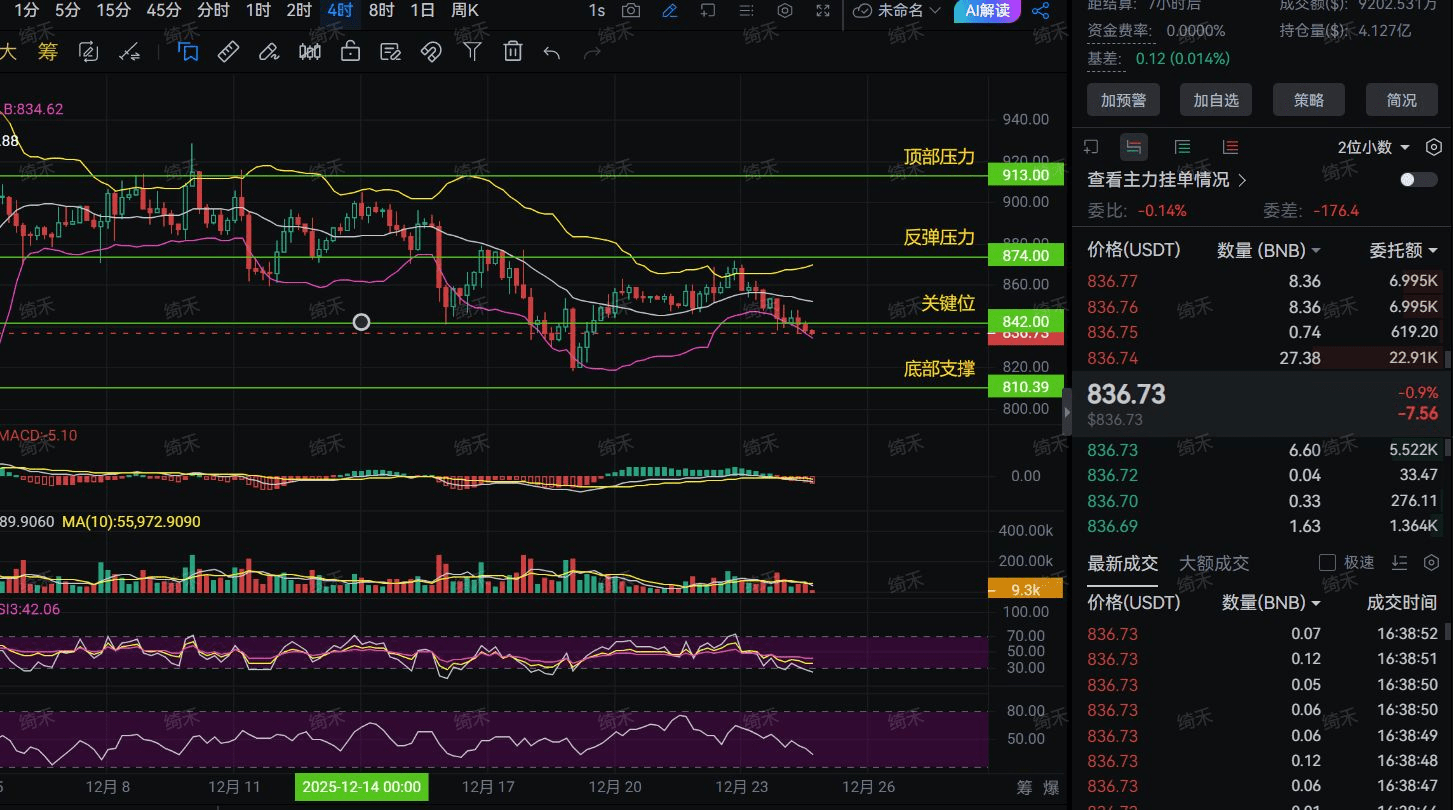Click the layout list icon beside fullscreen controls
This screenshot has height=810, width=1453.
[x=746, y=11]
